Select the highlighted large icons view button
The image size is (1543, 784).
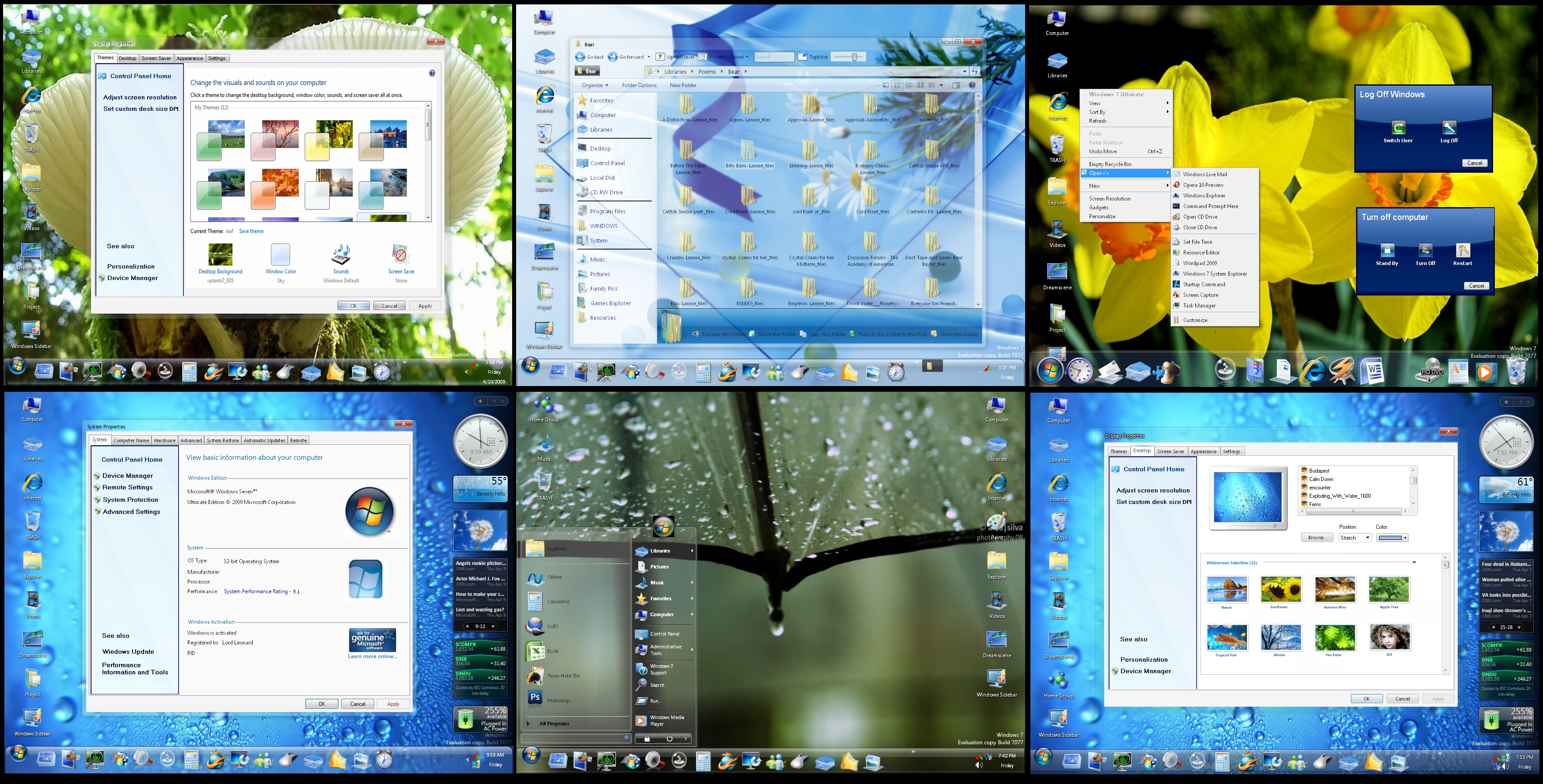(x=897, y=85)
